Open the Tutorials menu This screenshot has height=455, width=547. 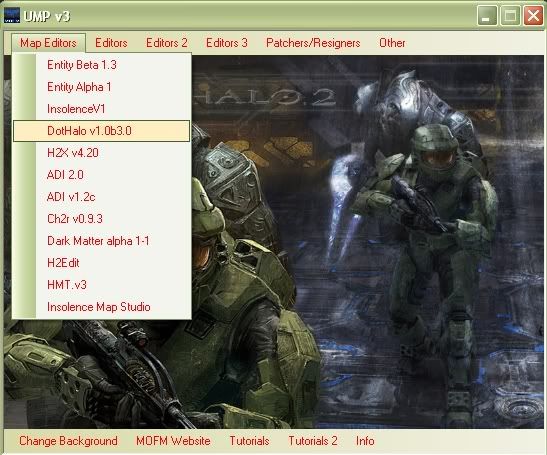click(249, 441)
